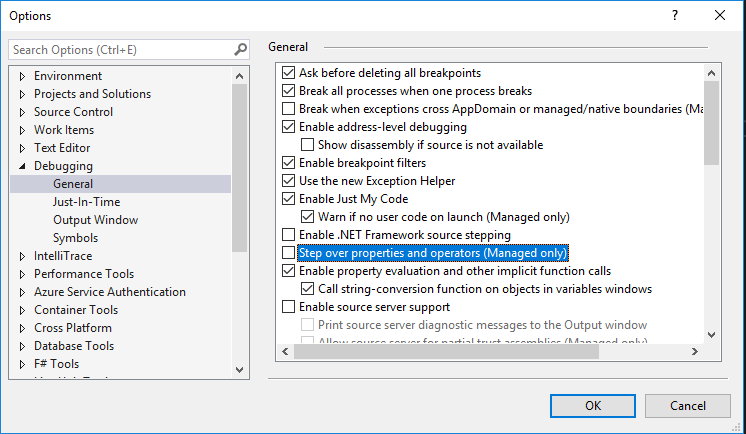Expand Performance Tools node arrow

pyautogui.click(x=22, y=275)
